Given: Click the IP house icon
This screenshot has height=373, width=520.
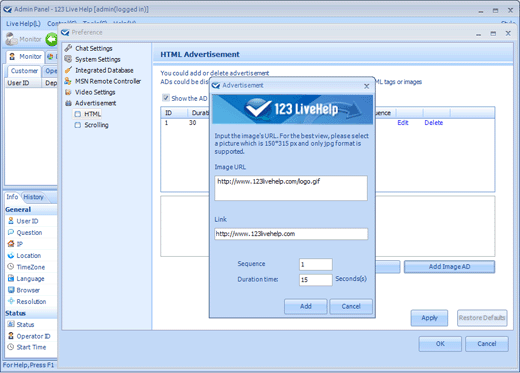Looking at the screenshot, I should 11,244.
